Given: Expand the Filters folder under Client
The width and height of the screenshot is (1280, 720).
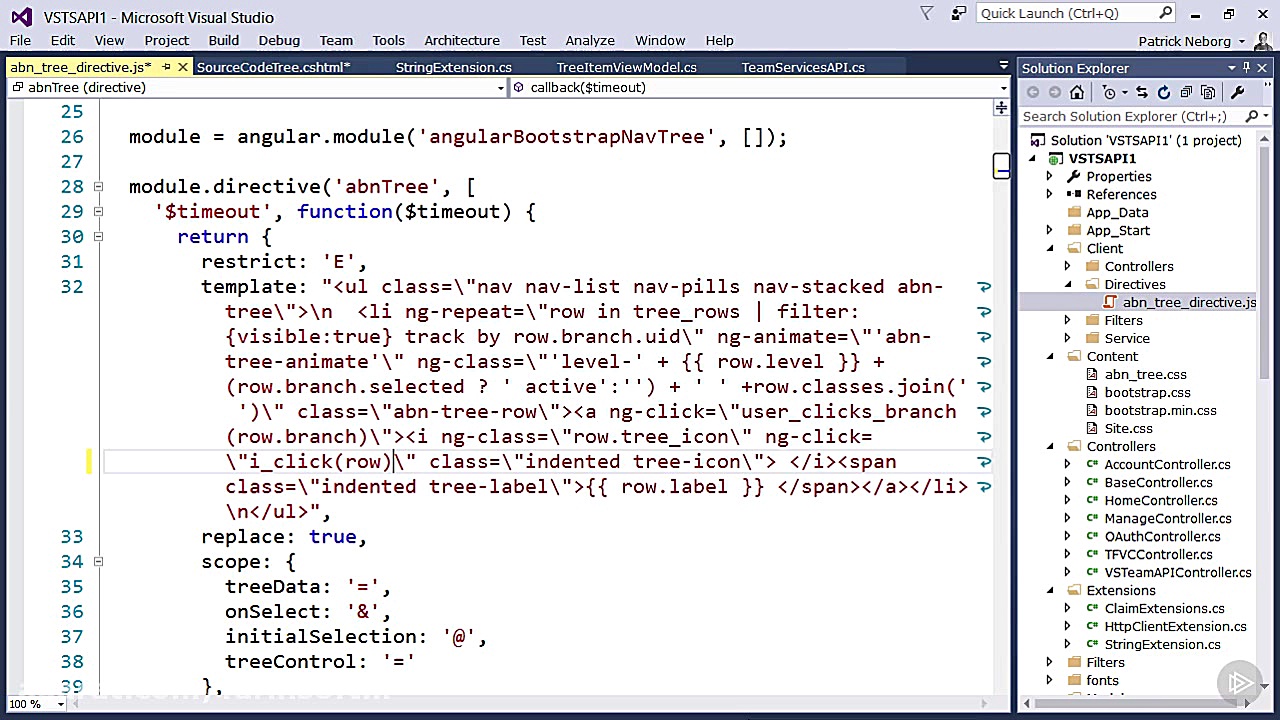Looking at the screenshot, I should 1067,320.
